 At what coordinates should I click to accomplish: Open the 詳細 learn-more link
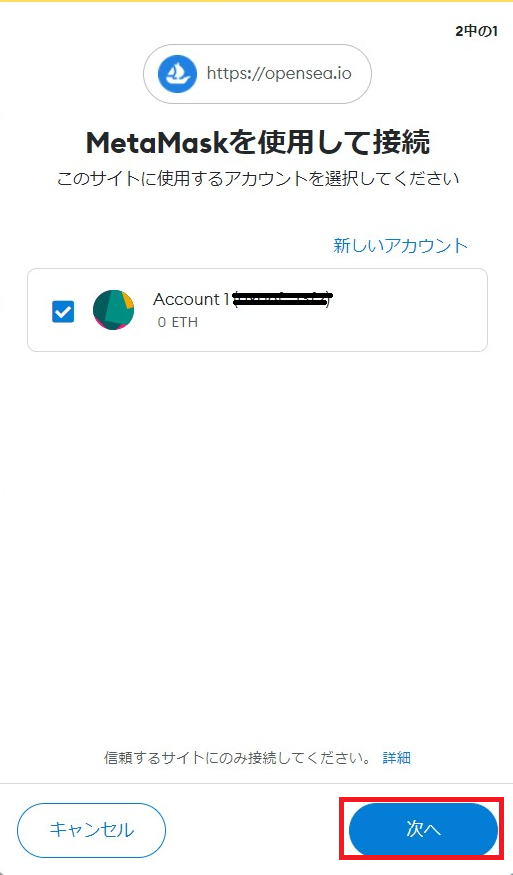[396, 757]
